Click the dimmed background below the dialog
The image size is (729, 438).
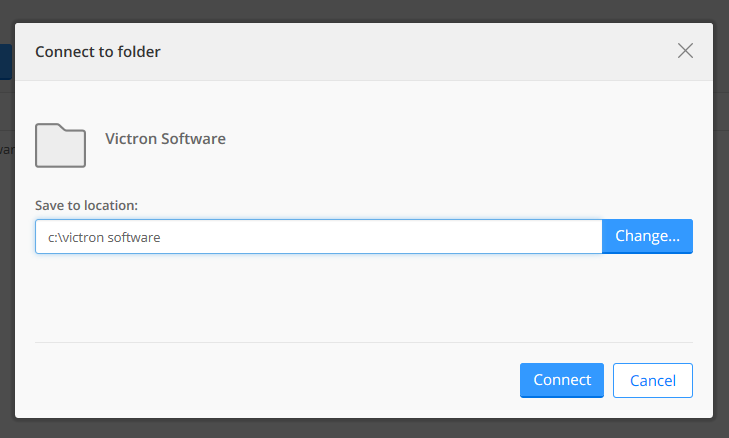(364, 428)
